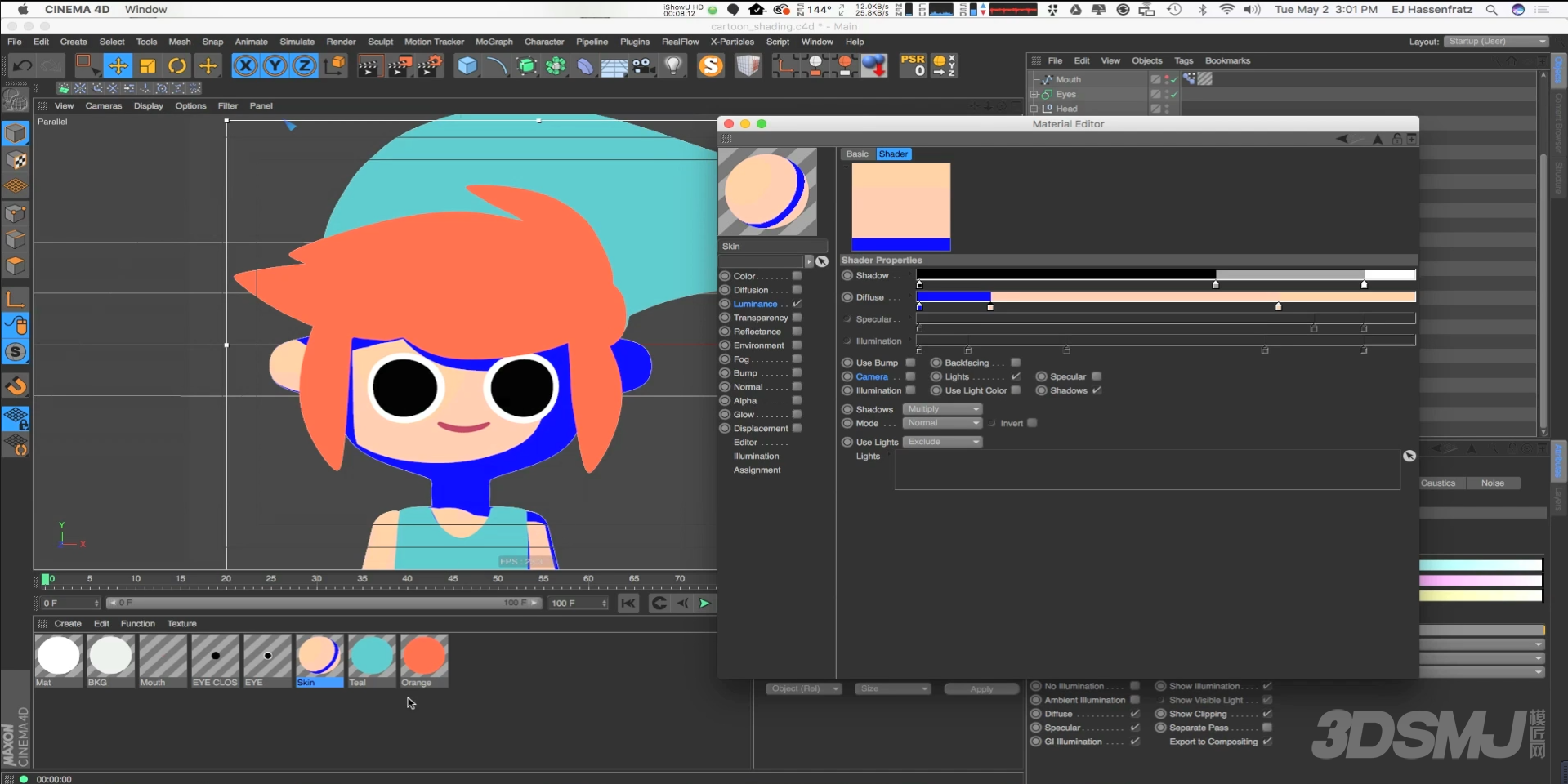
Task: Open Edit Render Settings icon
Action: click(x=429, y=66)
